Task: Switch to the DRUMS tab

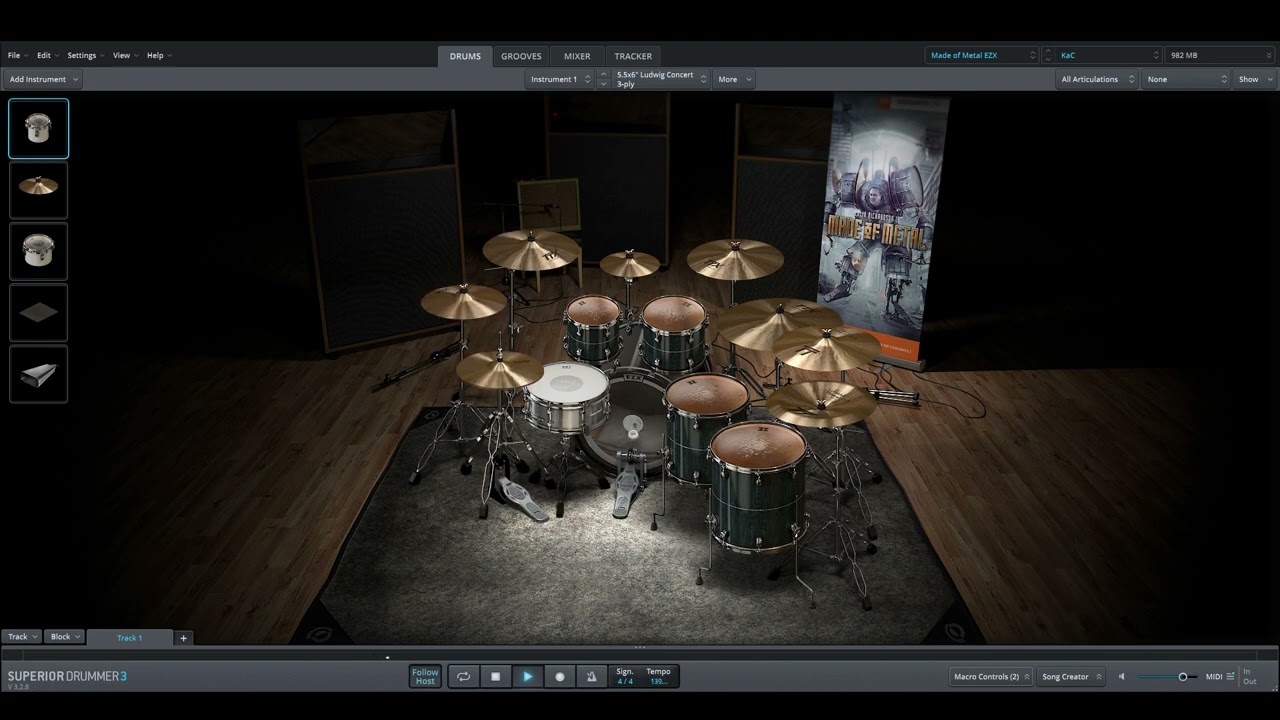Action: [x=465, y=56]
